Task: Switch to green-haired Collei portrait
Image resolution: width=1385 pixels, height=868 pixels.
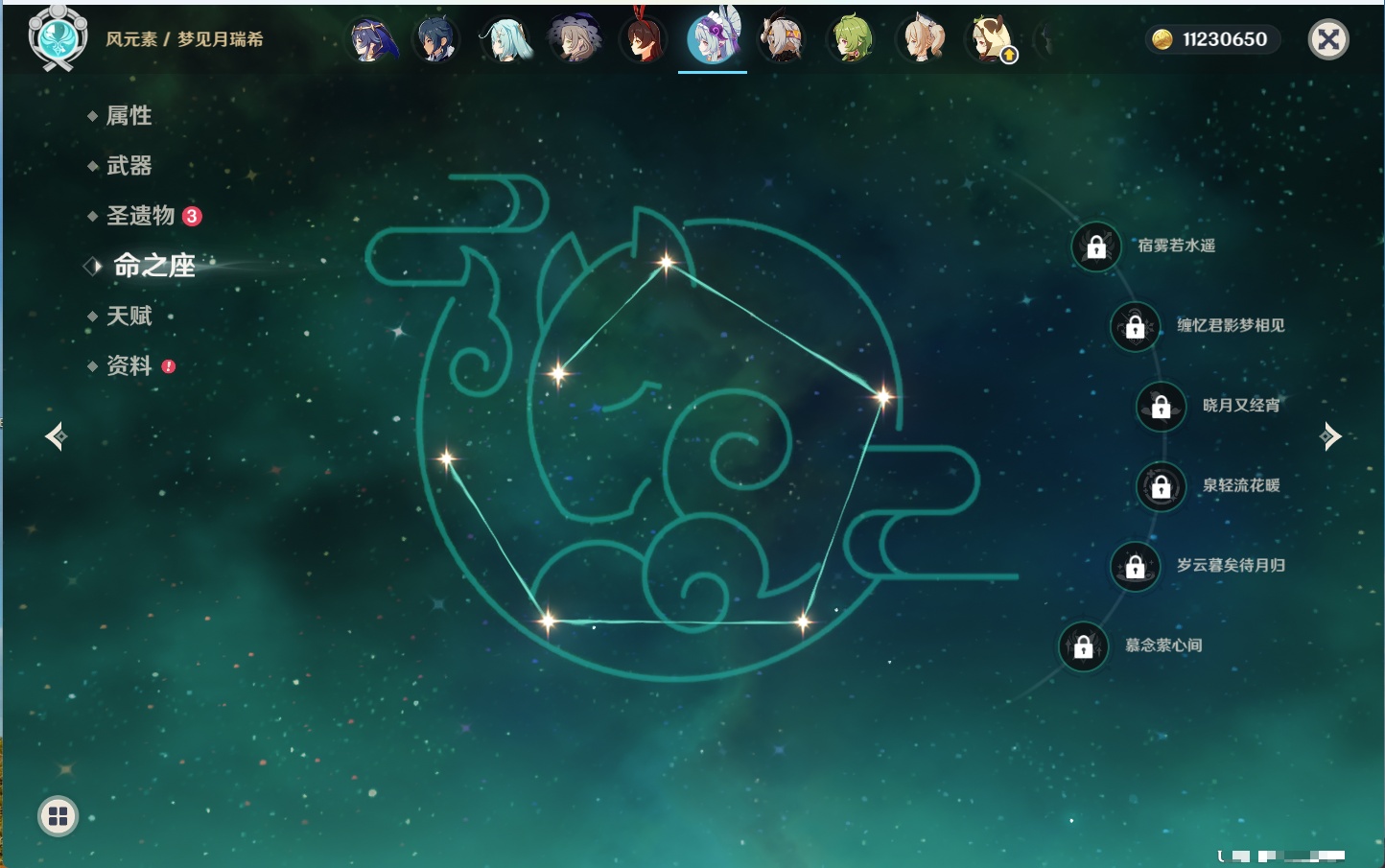Action: 851,40
